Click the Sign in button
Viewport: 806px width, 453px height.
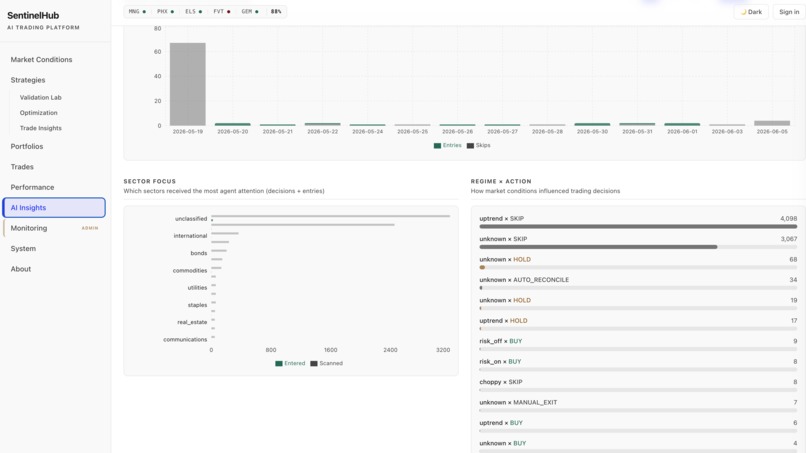click(789, 12)
